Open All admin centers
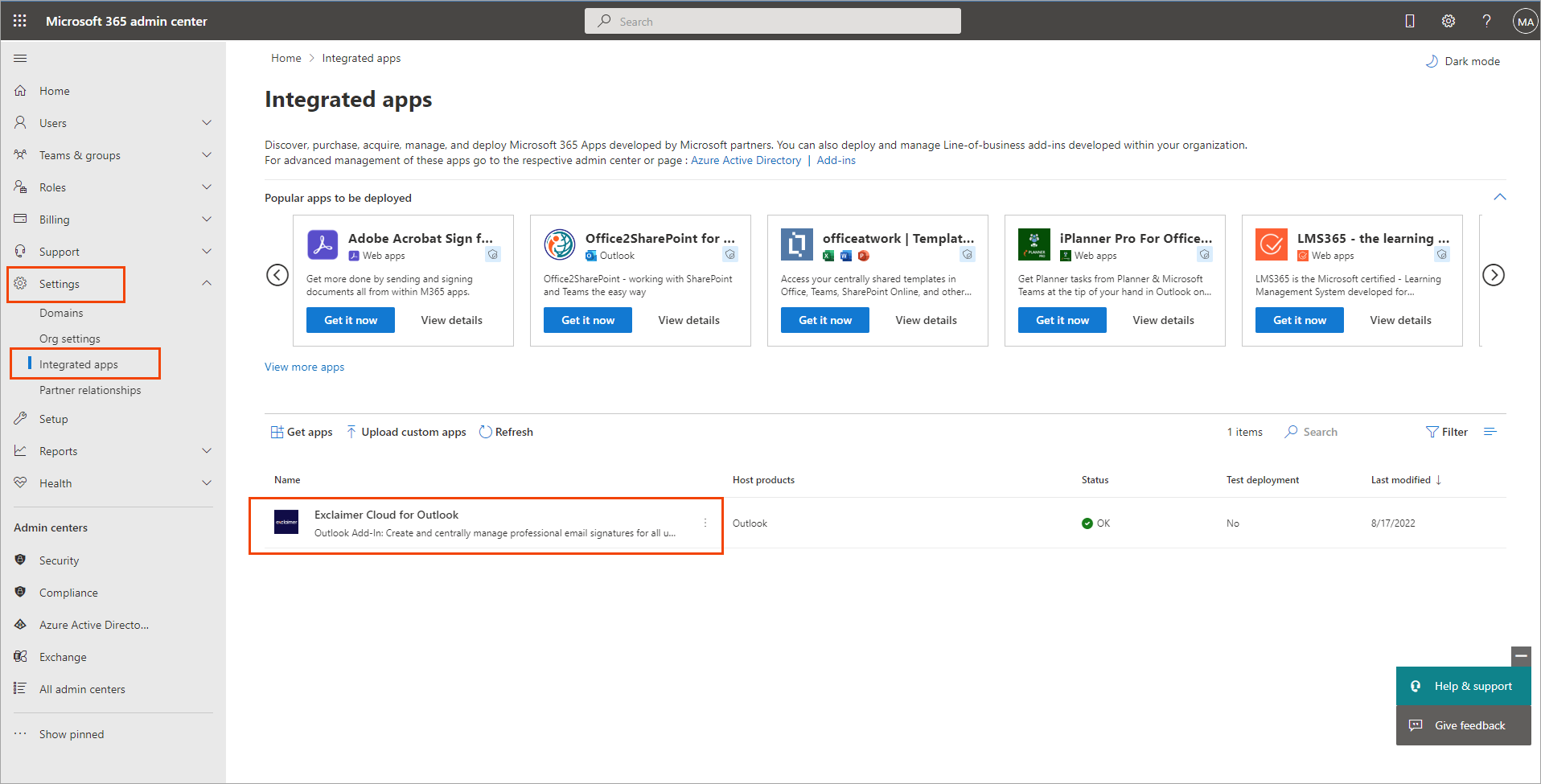The height and width of the screenshot is (784, 1541). pos(82,689)
